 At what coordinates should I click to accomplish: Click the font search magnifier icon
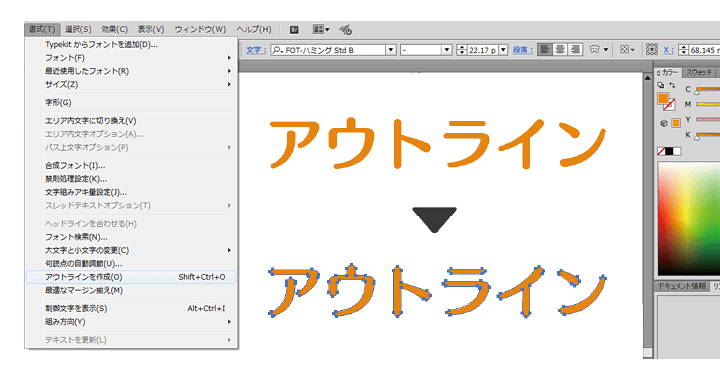277,50
